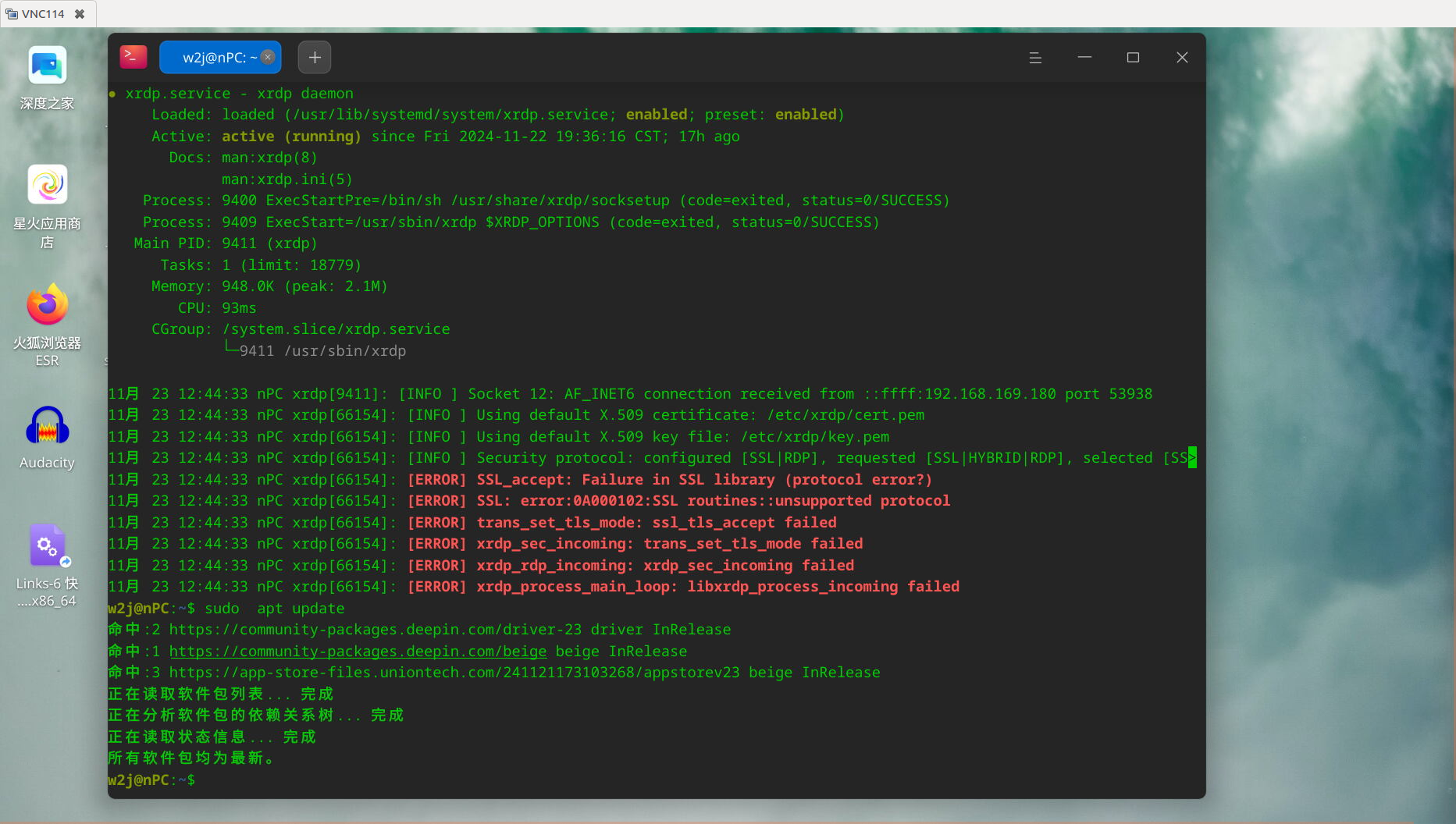Click the 'man:xrdp.ini(5)' docs entry
The height and width of the screenshot is (824, 1456).
[287, 179]
